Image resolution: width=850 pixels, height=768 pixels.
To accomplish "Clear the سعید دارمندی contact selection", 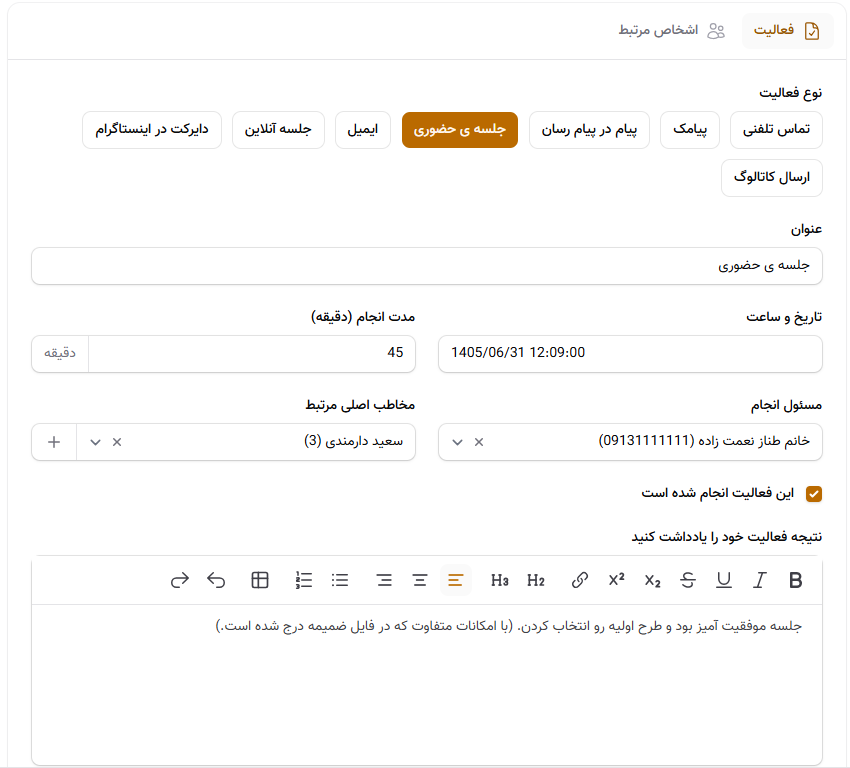I will pyautogui.click(x=117, y=442).
